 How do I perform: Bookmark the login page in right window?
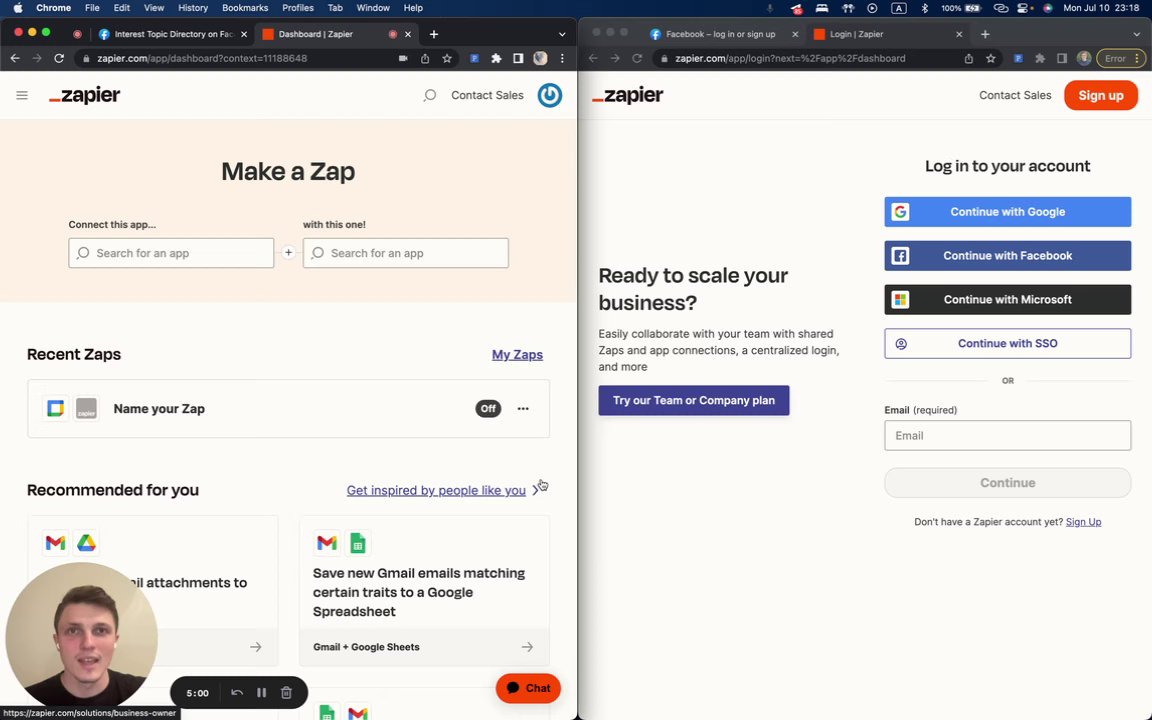[991, 58]
